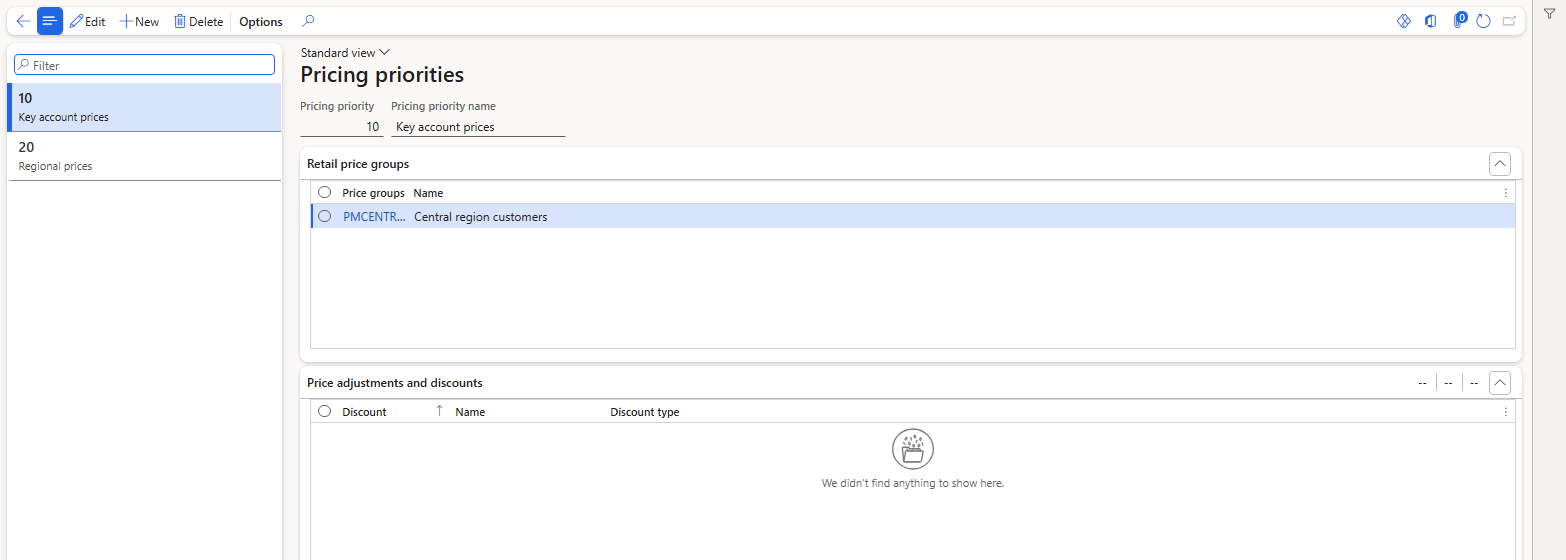Sort by Name column in price groups grid
Viewport: 1566px width, 560px height.
click(428, 193)
